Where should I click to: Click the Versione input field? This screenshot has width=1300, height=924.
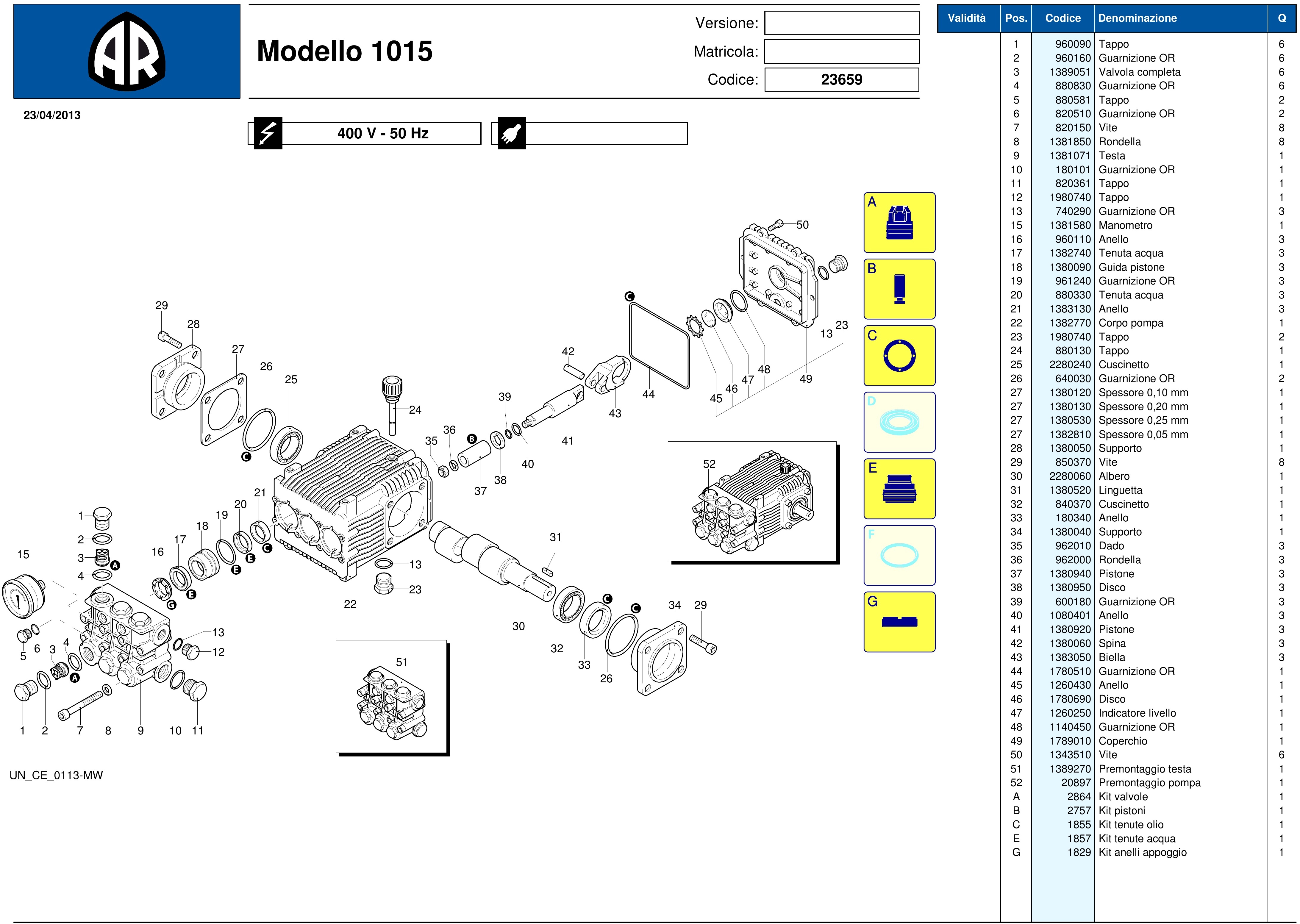(841, 23)
